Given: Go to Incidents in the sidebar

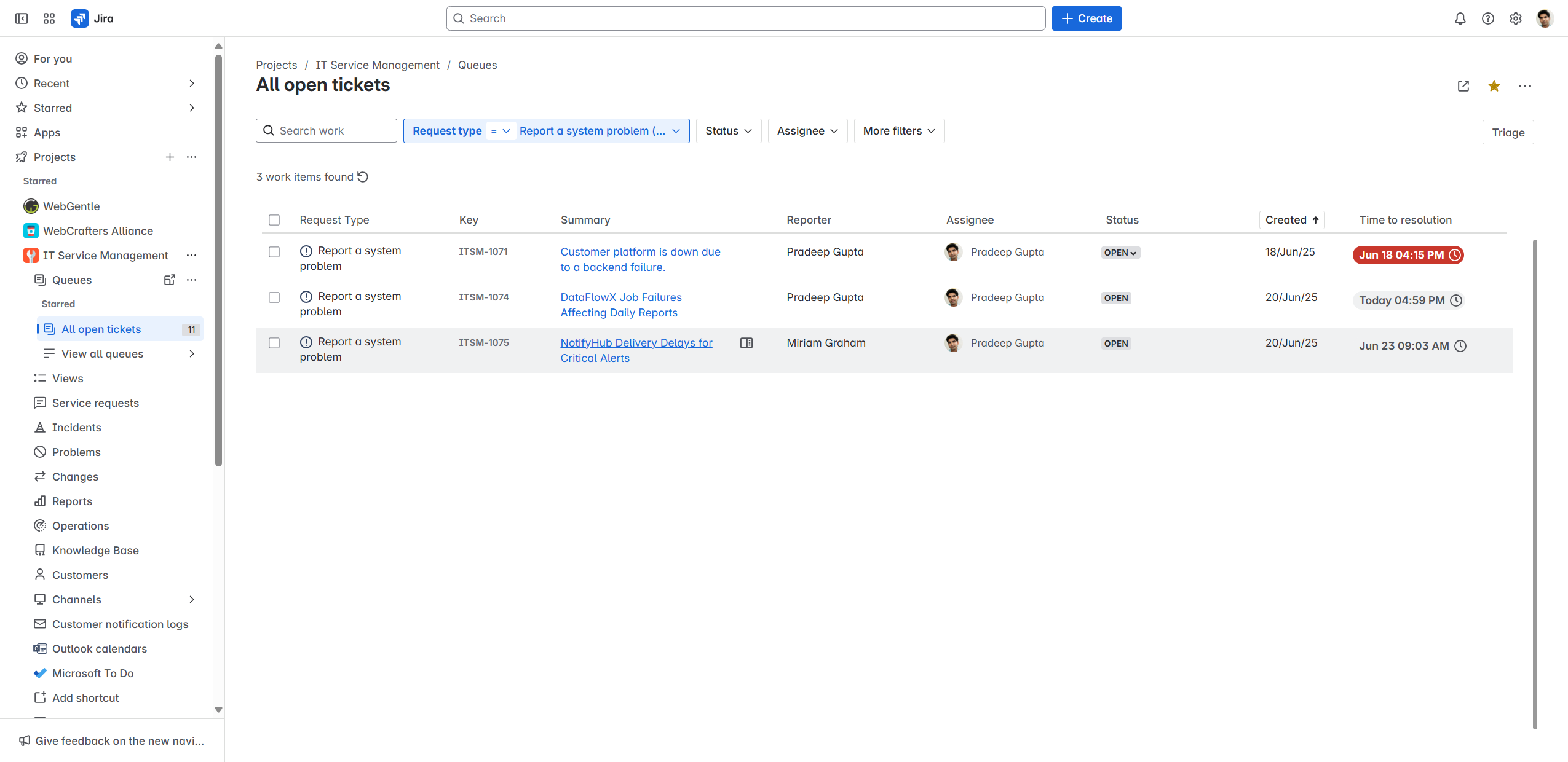Looking at the screenshot, I should pyautogui.click(x=76, y=428).
